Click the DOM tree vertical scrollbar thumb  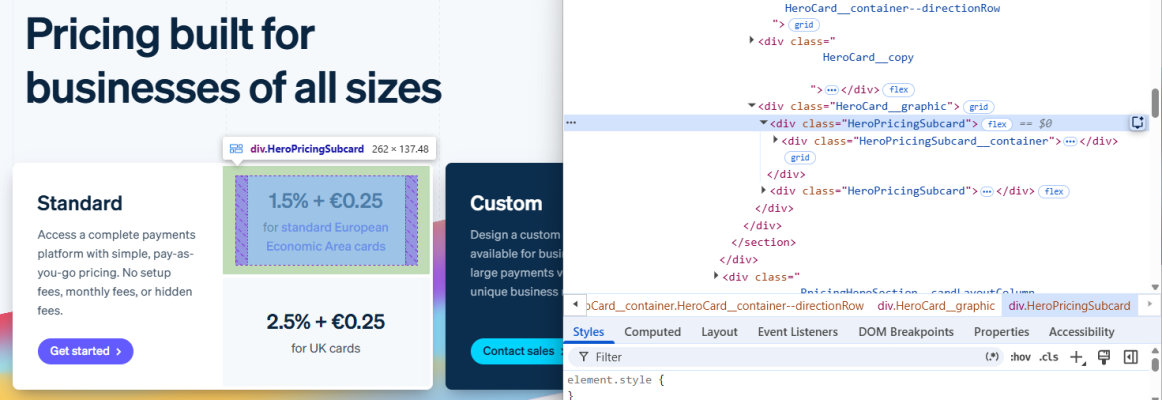[1155, 103]
